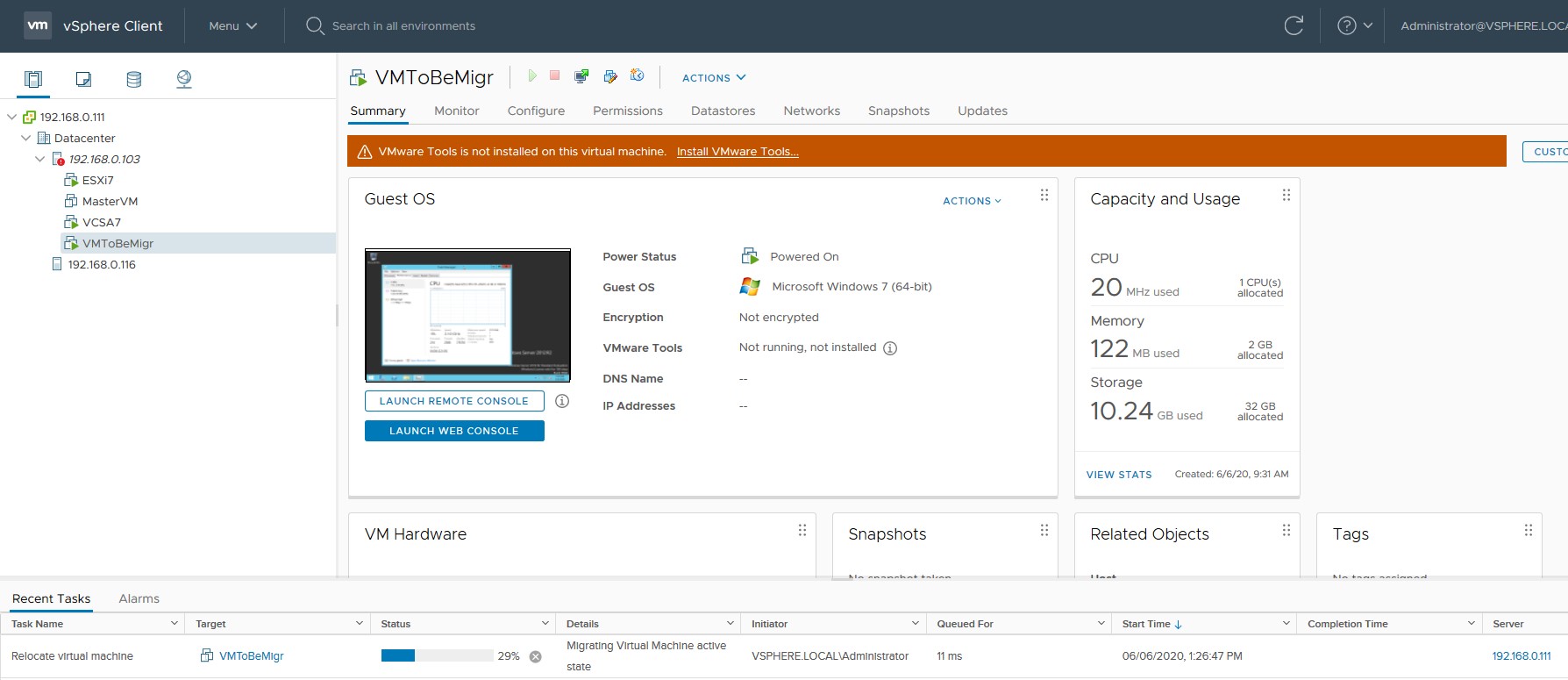
Task: Open the Guest OS card drag handle
Action: click(1044, 196)
